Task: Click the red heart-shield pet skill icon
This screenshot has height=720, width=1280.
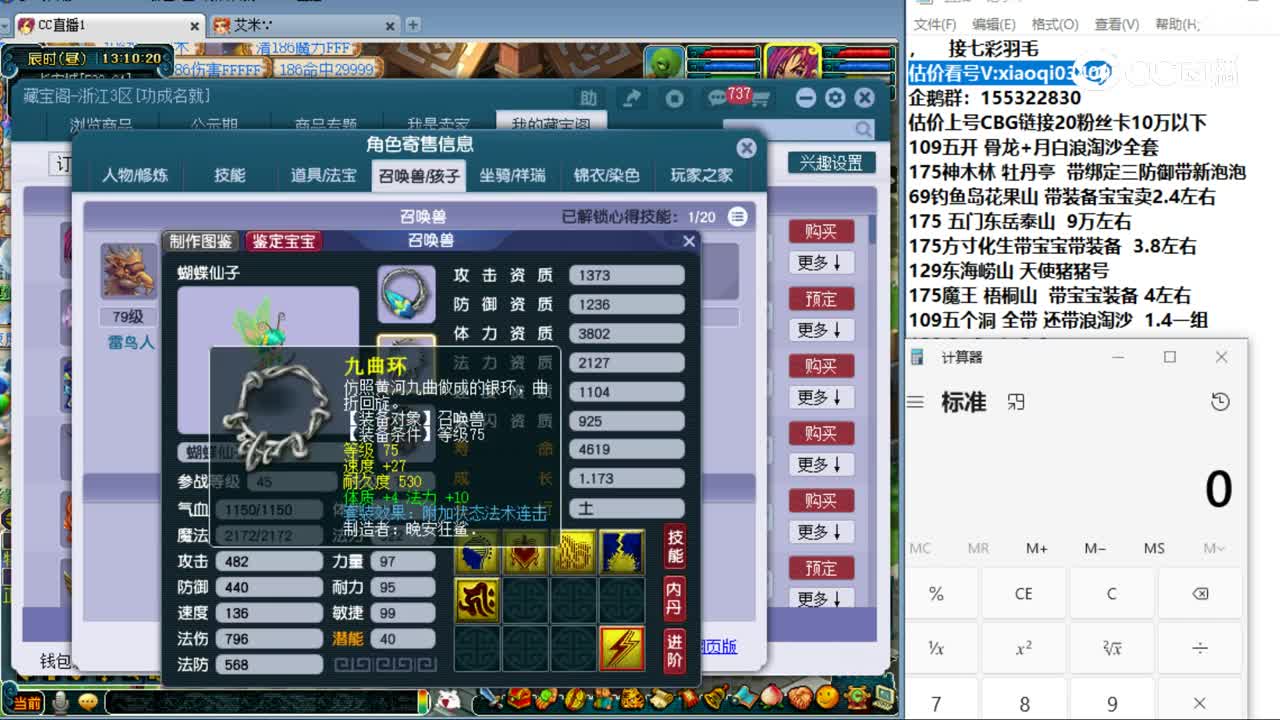Action: tap(523, 554)
